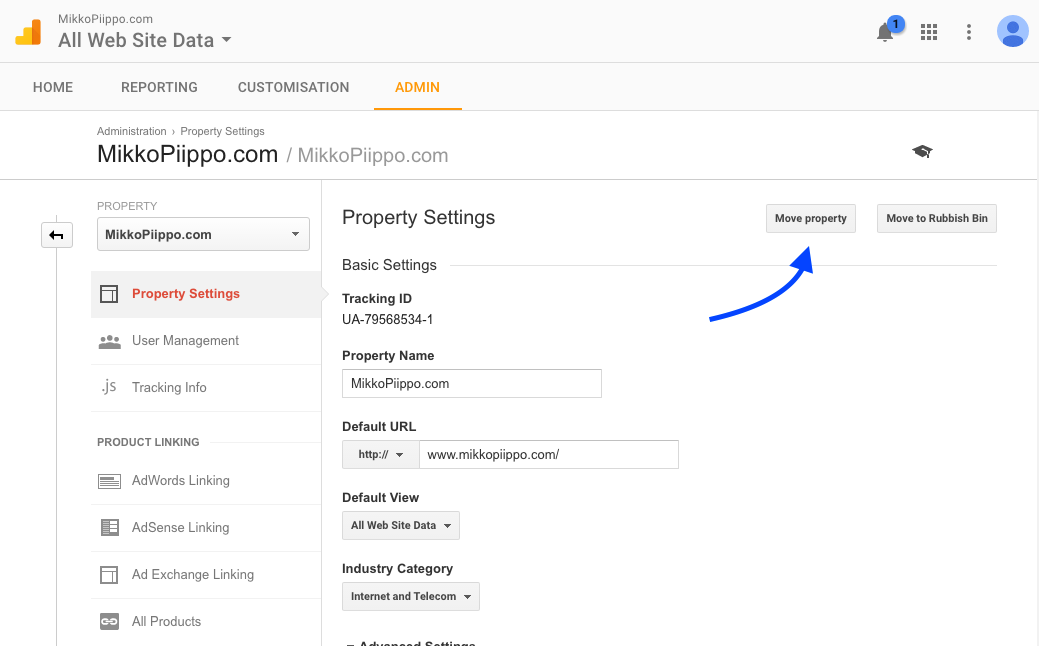Viewport: 1039px width, 646px height.
Task: Open the Default View dropdown
Action: [401, 525]
